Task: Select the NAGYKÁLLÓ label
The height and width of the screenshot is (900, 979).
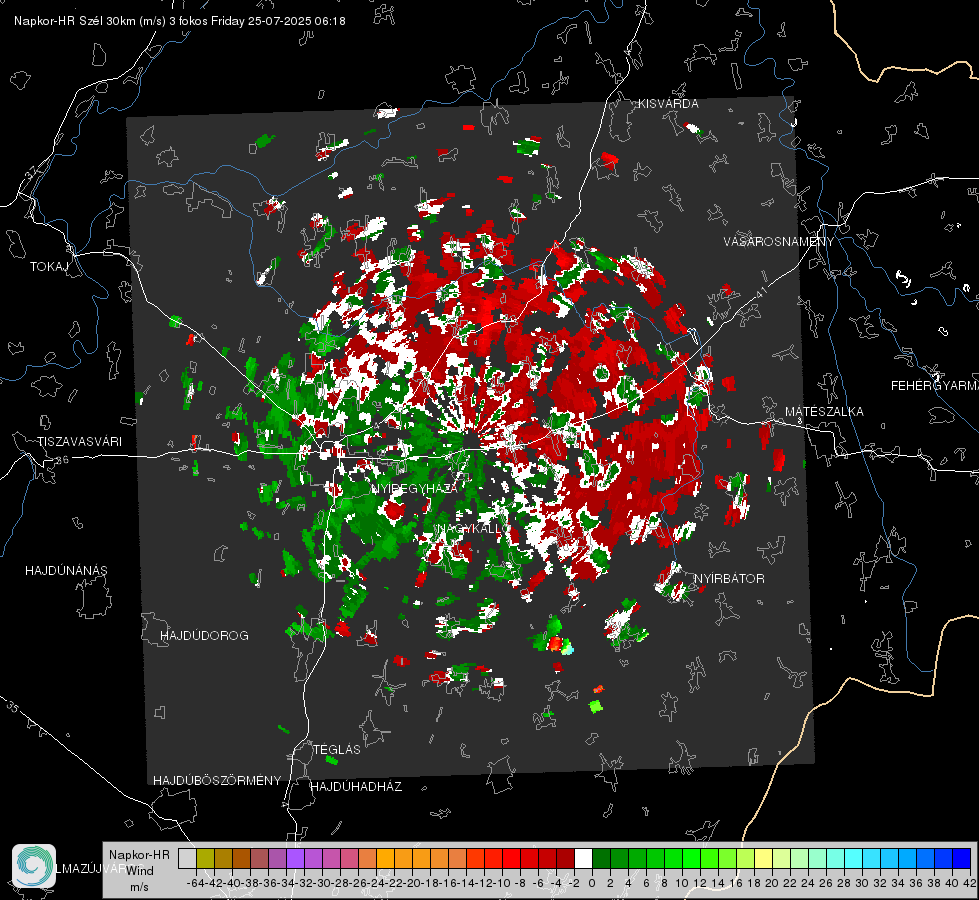Action: (473, 529)
